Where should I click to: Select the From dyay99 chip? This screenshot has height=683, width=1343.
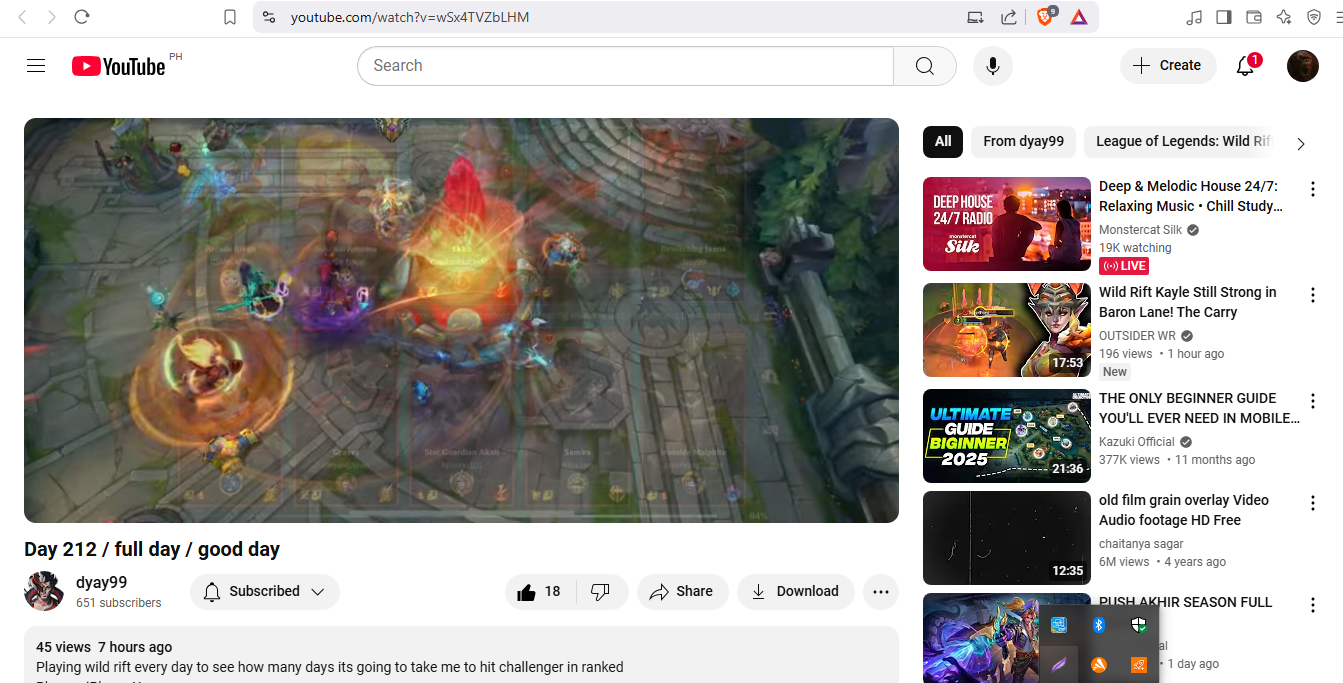(x=1023, y=142)
